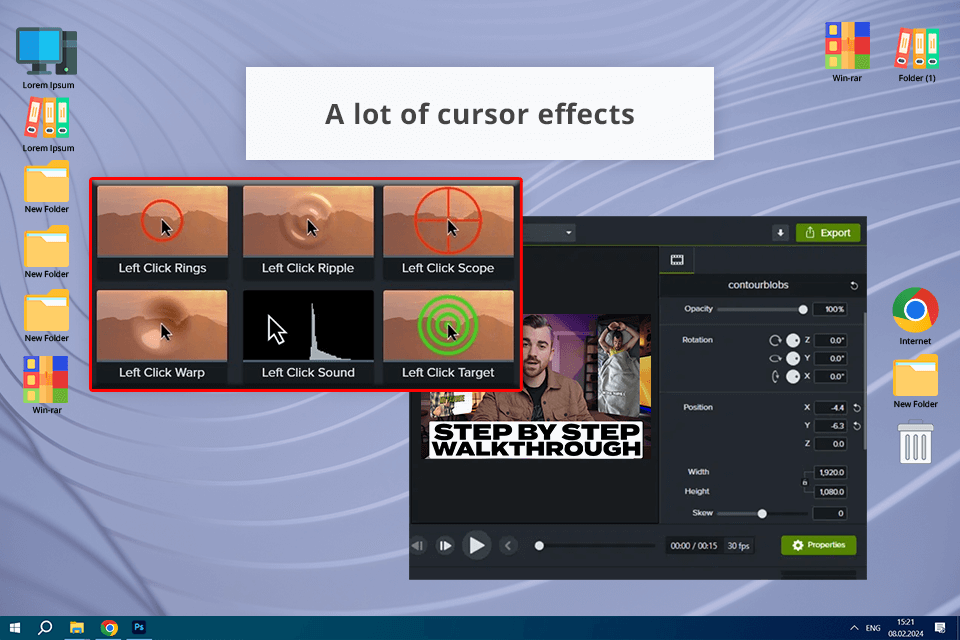Open the Lorem Ipsum computer desktop icon
This screenshot has height=640, width=960.
(x=48, y=58)
